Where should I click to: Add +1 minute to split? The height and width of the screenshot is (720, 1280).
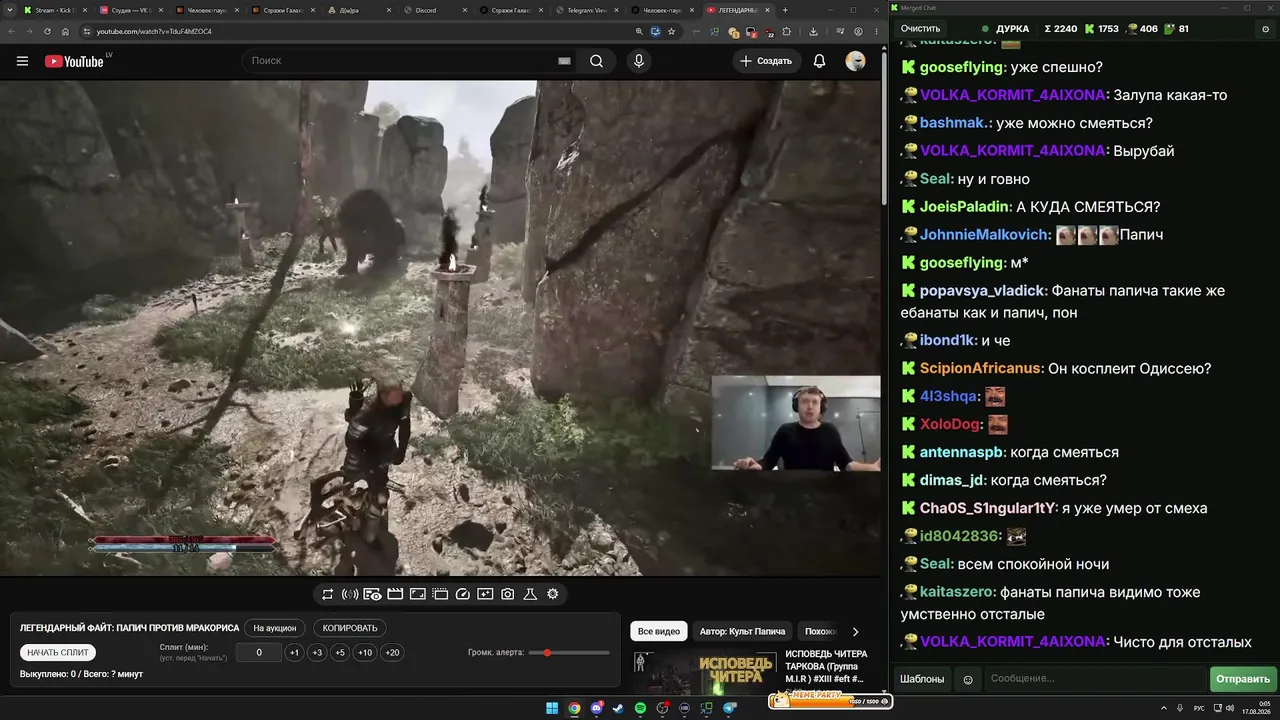pyautogui.click(x=294, y=653)
